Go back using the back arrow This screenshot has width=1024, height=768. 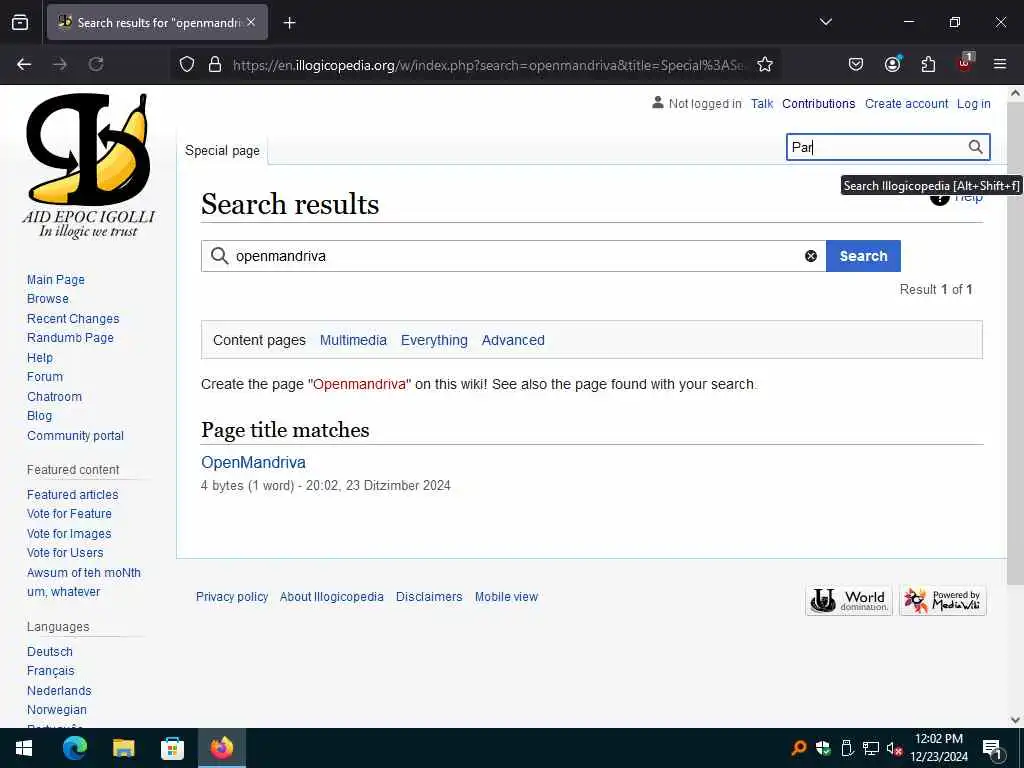[x=24, y=64]
